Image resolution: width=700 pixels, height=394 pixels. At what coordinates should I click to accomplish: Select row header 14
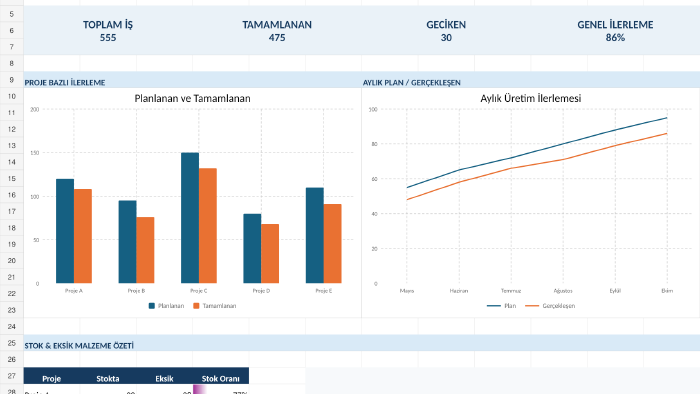pos(12,162)
